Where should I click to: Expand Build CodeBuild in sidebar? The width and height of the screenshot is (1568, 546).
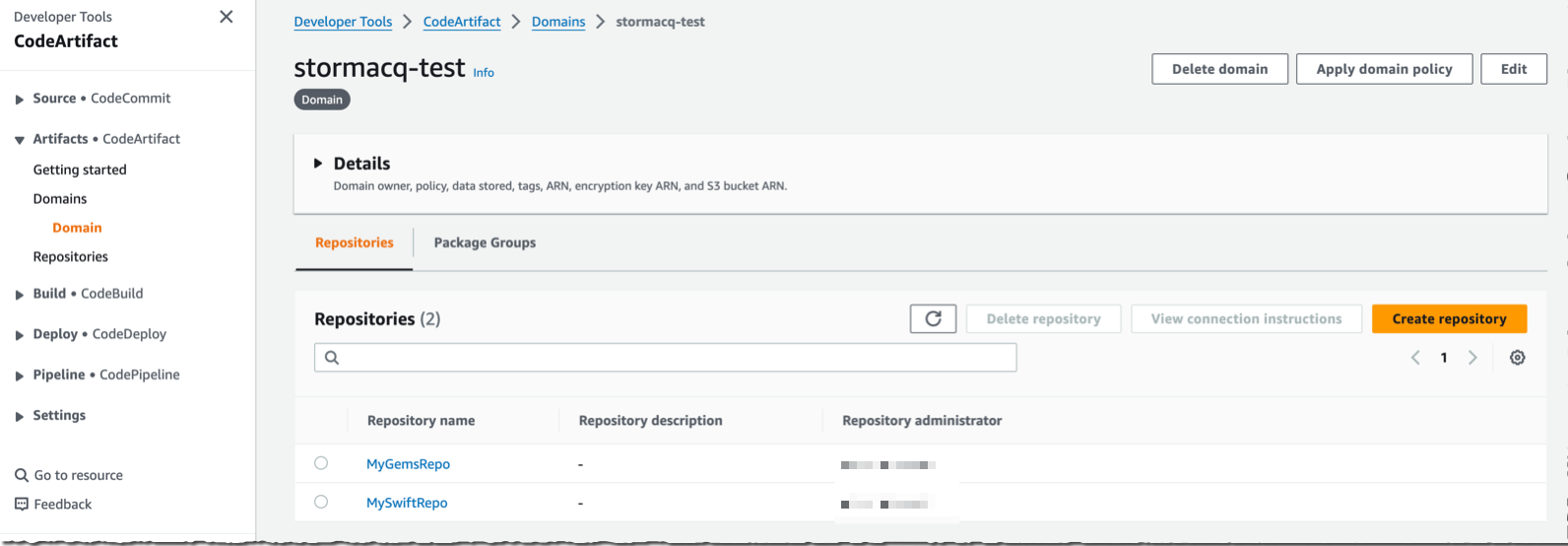pyautogui.click(x=19, y=295)
